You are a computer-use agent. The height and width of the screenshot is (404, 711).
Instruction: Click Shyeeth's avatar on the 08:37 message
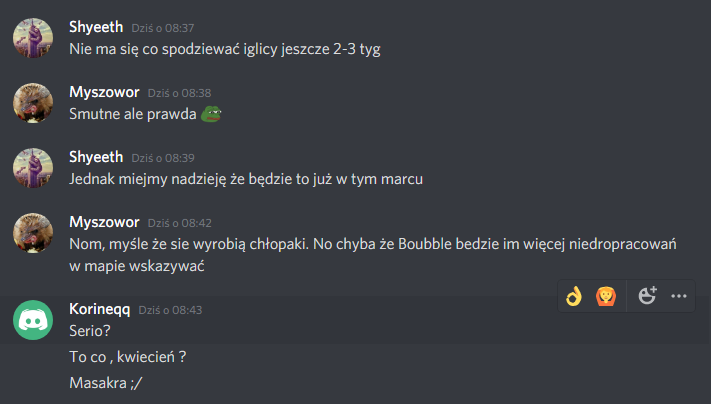[x=33, y=38]
